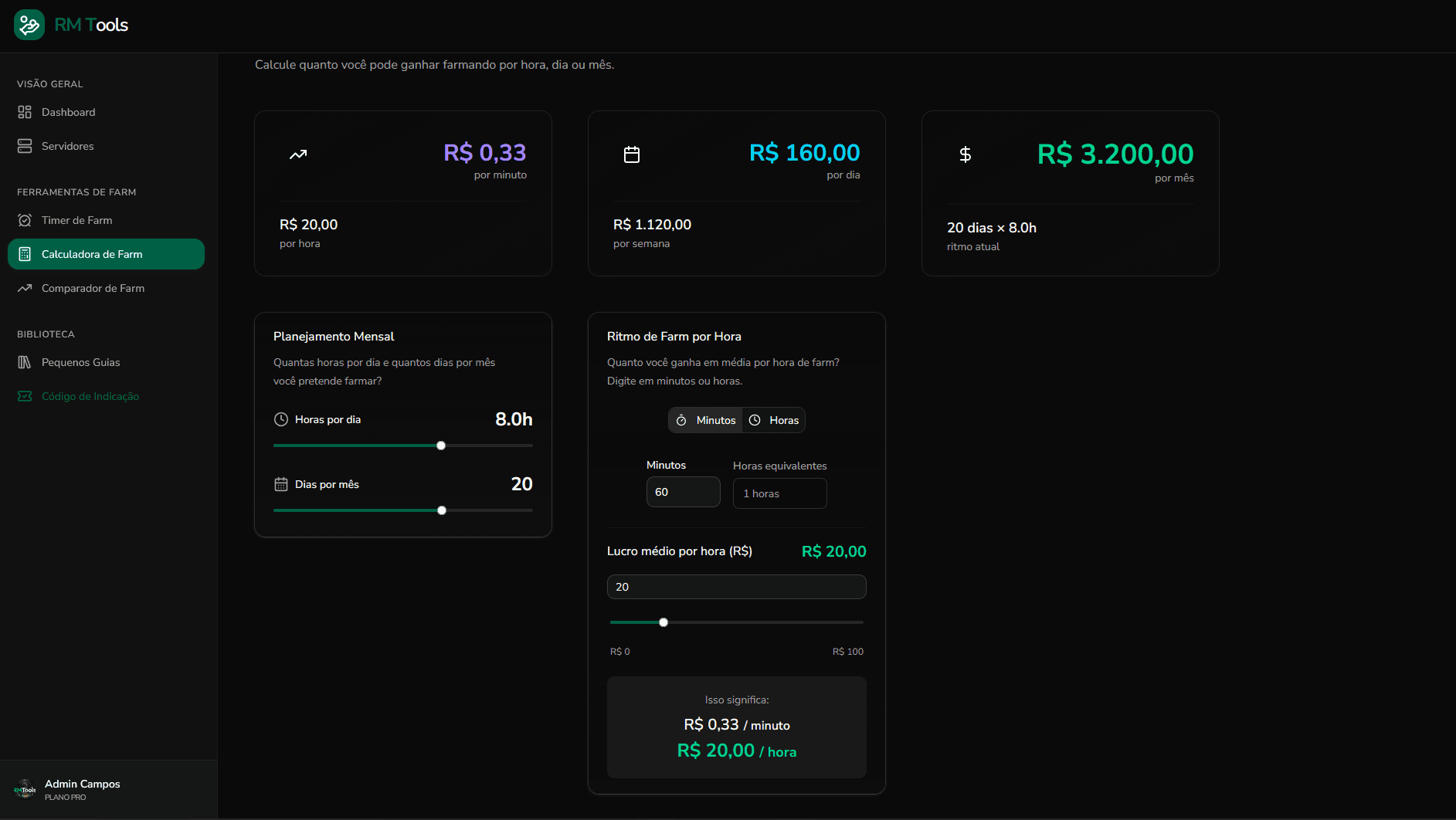Click the dollar icon on the monthly earnings card

(965, 154)
